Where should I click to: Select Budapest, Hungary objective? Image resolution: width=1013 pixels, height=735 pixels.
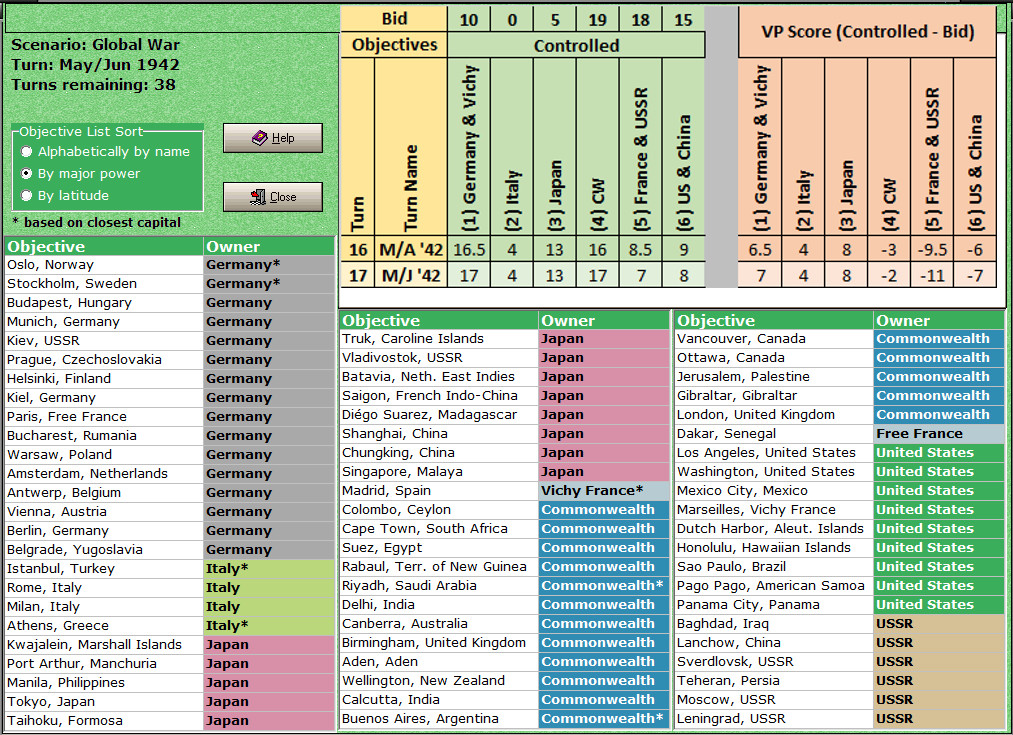pos(169,303)
